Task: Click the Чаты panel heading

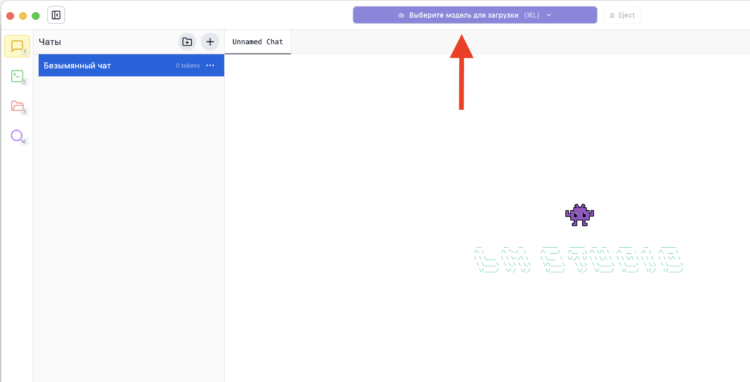Action: pos(50,42)
